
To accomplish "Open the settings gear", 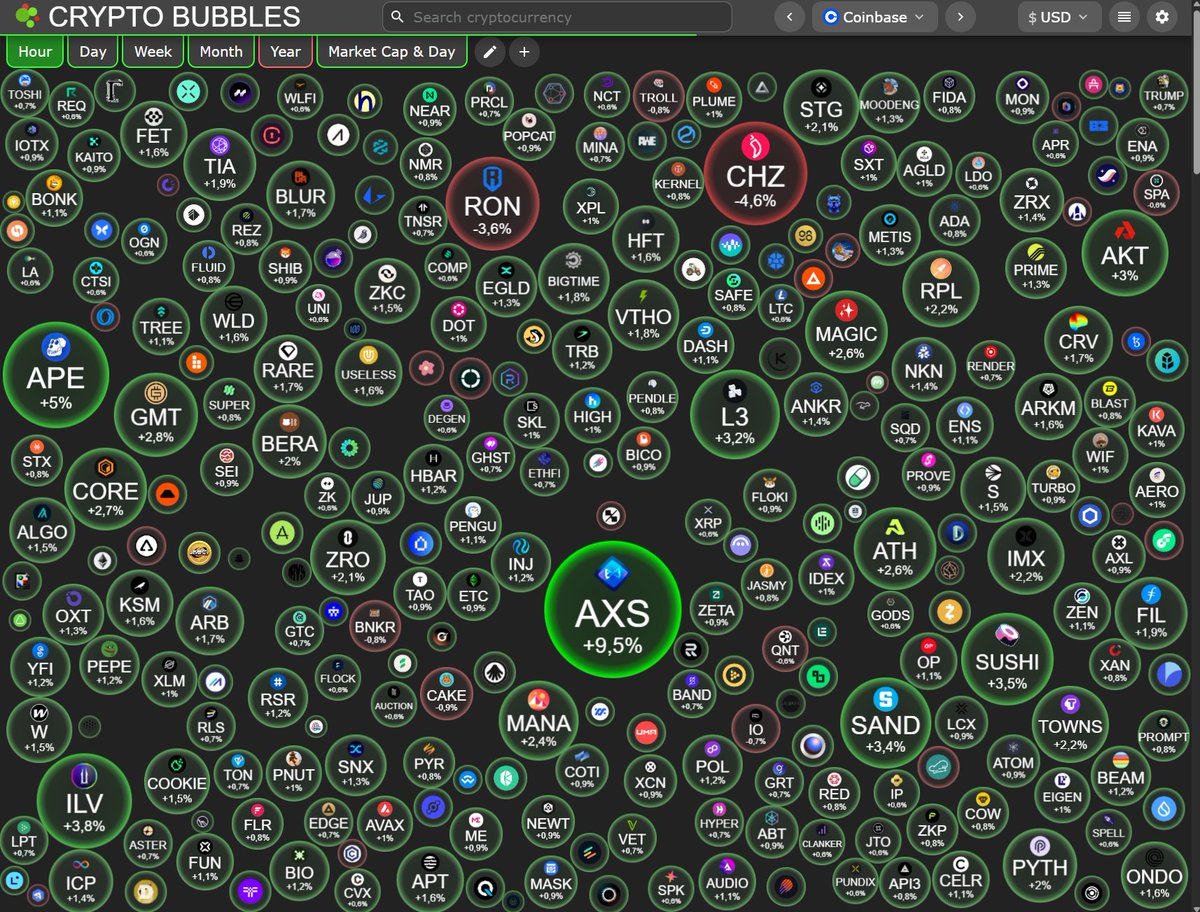I will (1161, 17).
